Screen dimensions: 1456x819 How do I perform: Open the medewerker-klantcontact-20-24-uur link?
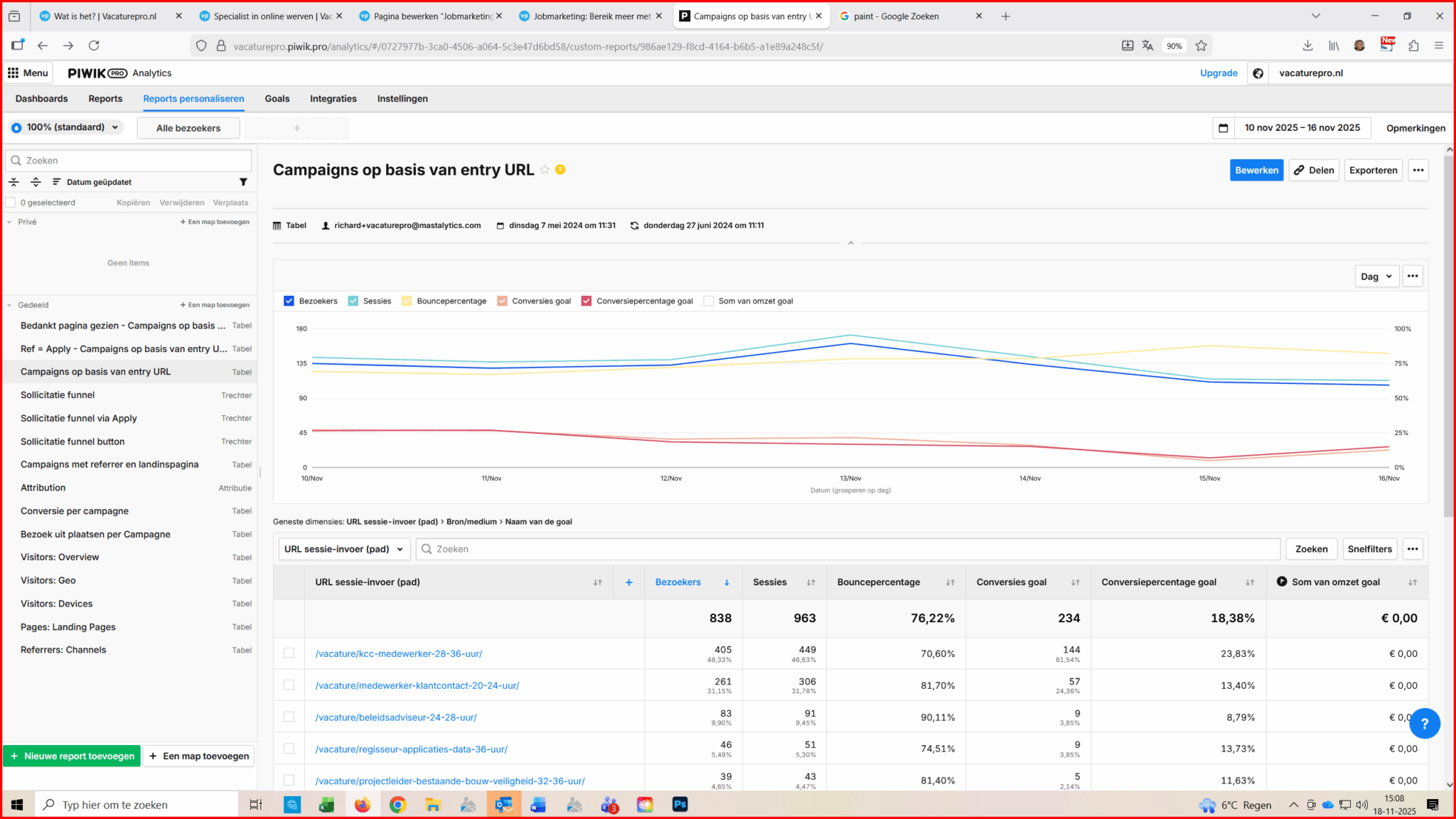417,685
